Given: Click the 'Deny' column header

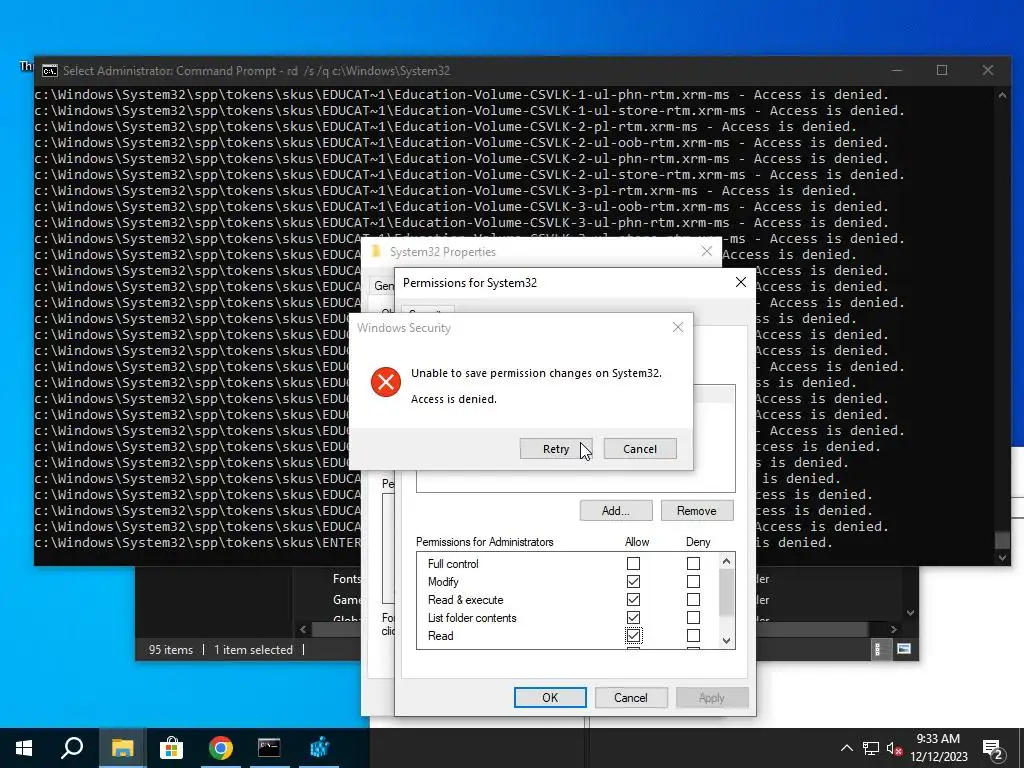Looking at the screenshot, I should pyautogui.click(x=698, y=542).
